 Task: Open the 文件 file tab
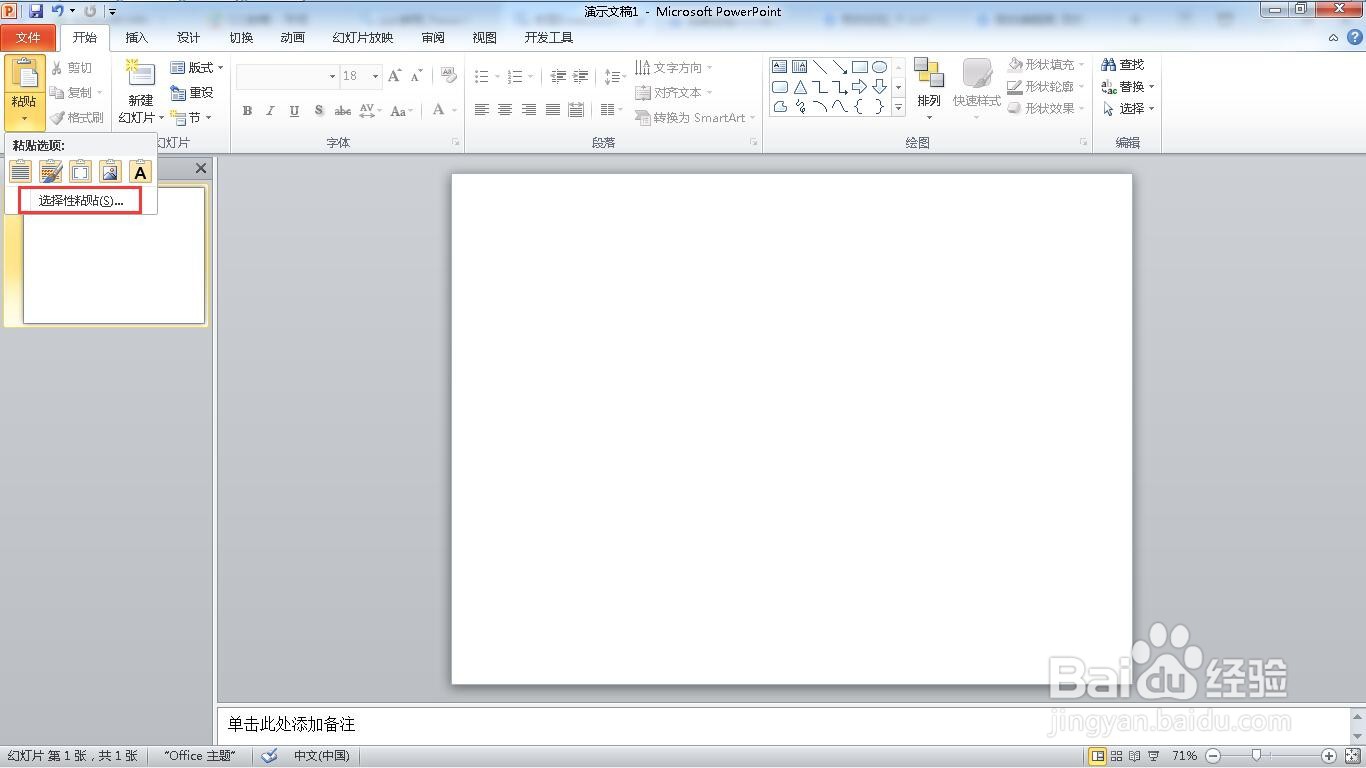pos(28,38)
